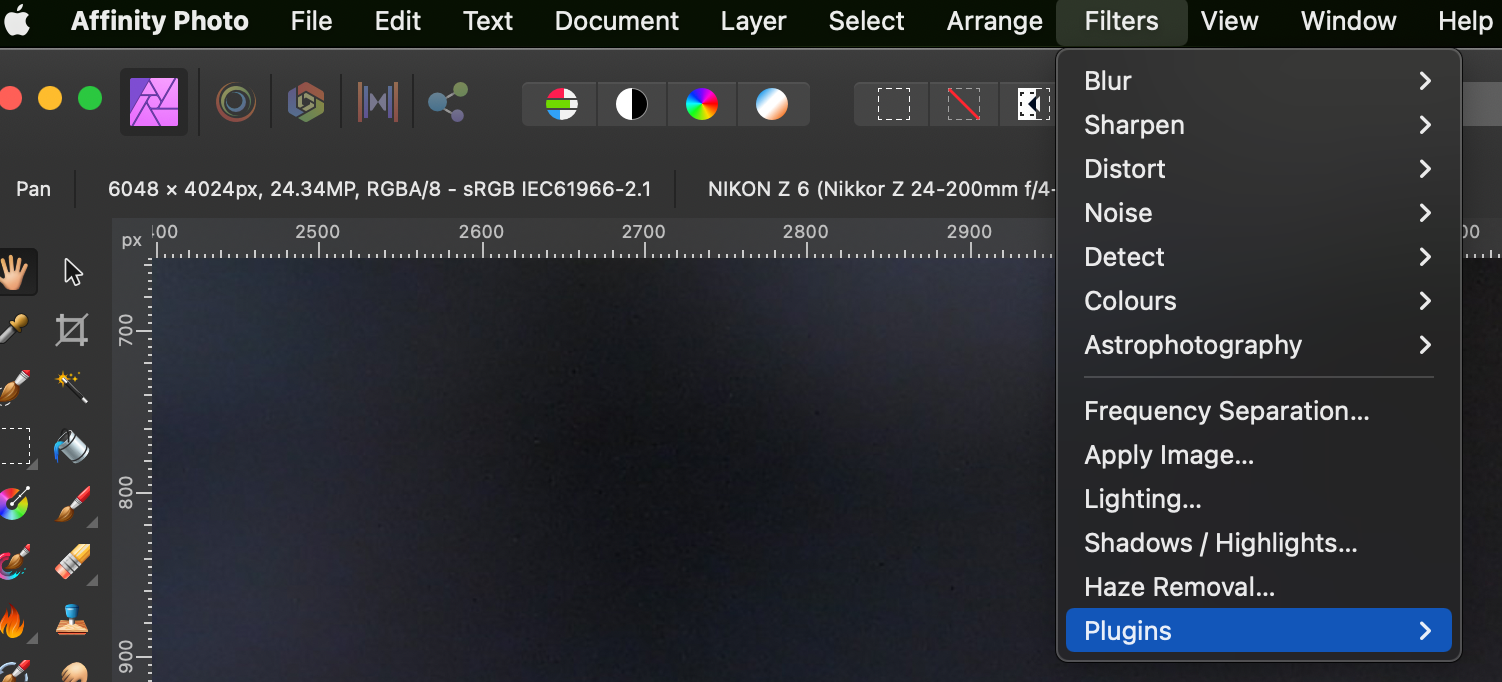Select the Flood Fill bucket tool

[x=72, y=446]
